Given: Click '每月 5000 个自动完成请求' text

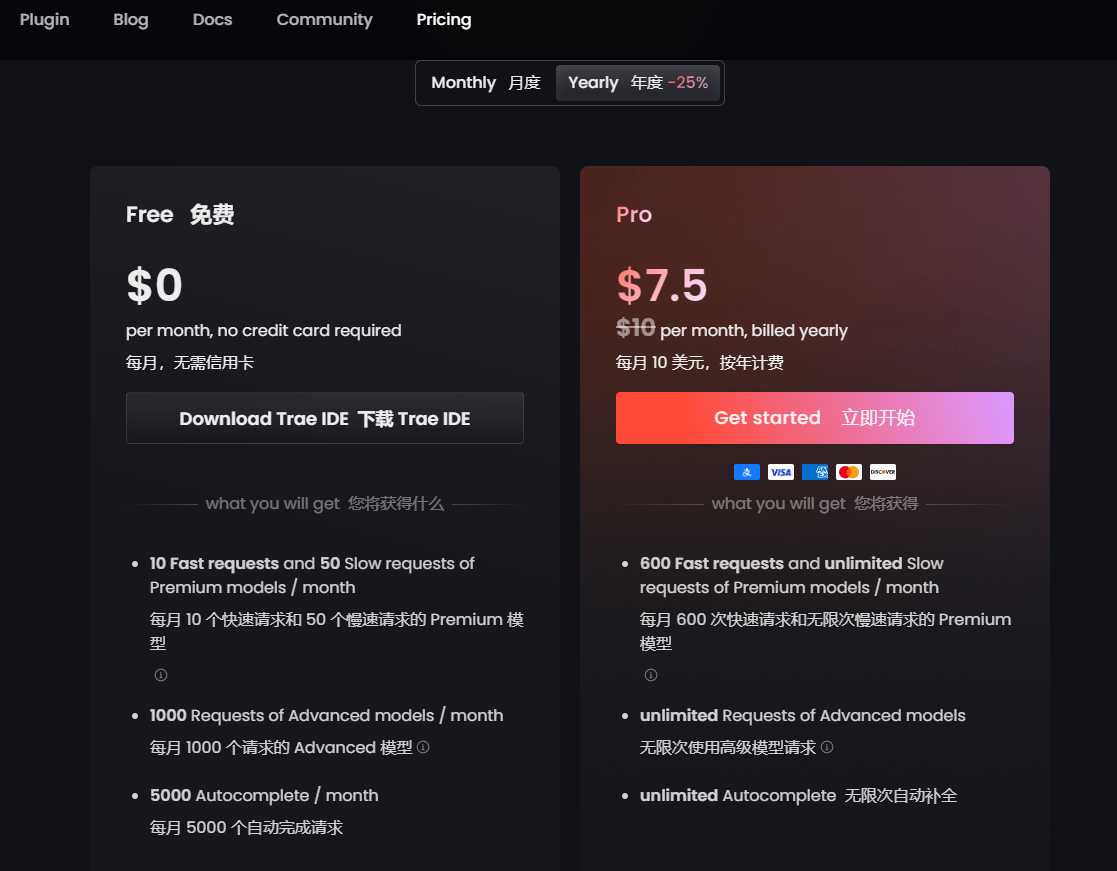Looking at the screenshot, I should tap(246, 828).
